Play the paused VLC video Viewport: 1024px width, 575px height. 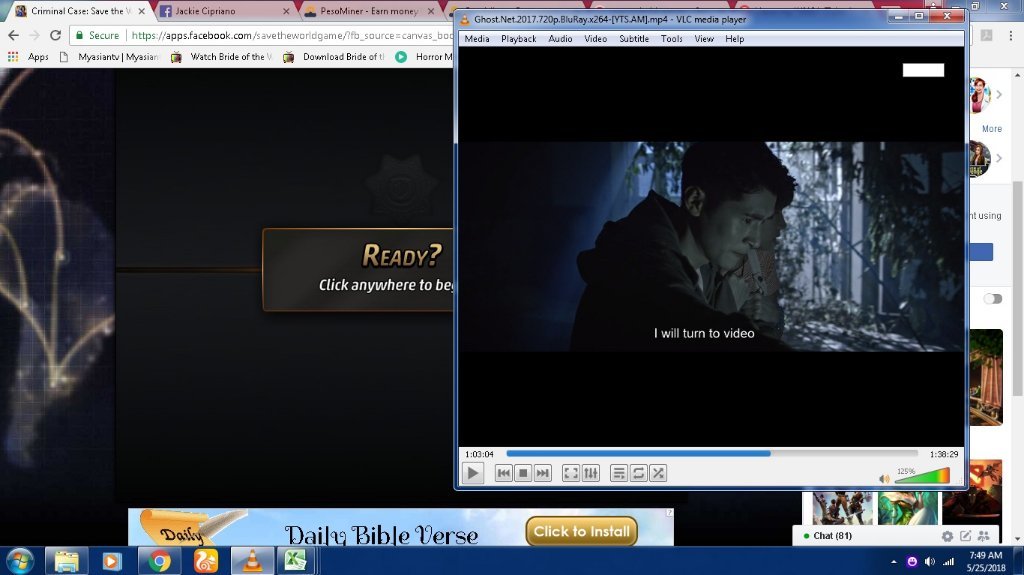(x=473, y=473)
